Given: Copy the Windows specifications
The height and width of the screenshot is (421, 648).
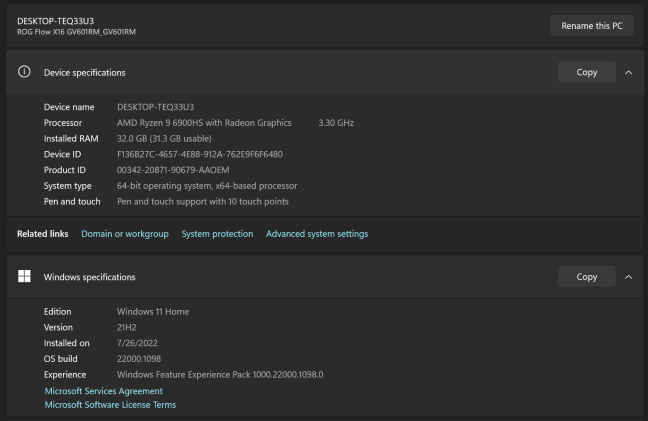Looking at the screenshot, I should (x=586, y=277).
